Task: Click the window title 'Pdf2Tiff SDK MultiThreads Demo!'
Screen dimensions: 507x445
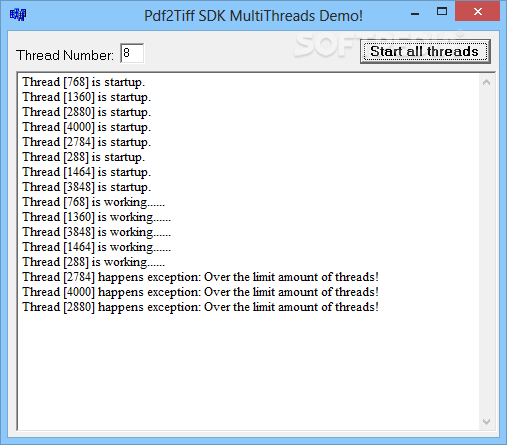Action: pos(253,16)
